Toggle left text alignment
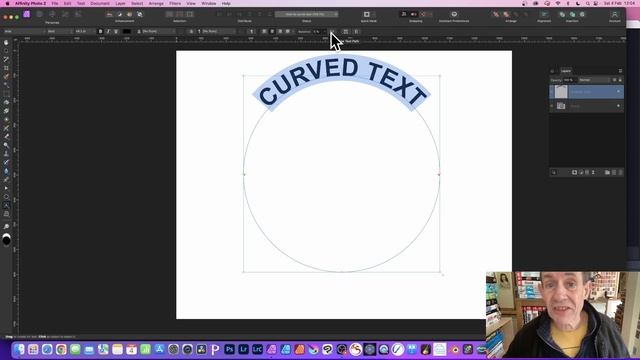This screenshot has width=640, height=360. (x=264, y=31)
